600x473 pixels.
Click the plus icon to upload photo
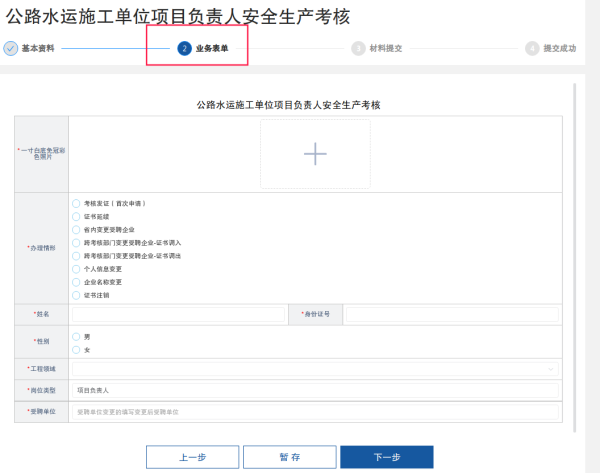315,153
